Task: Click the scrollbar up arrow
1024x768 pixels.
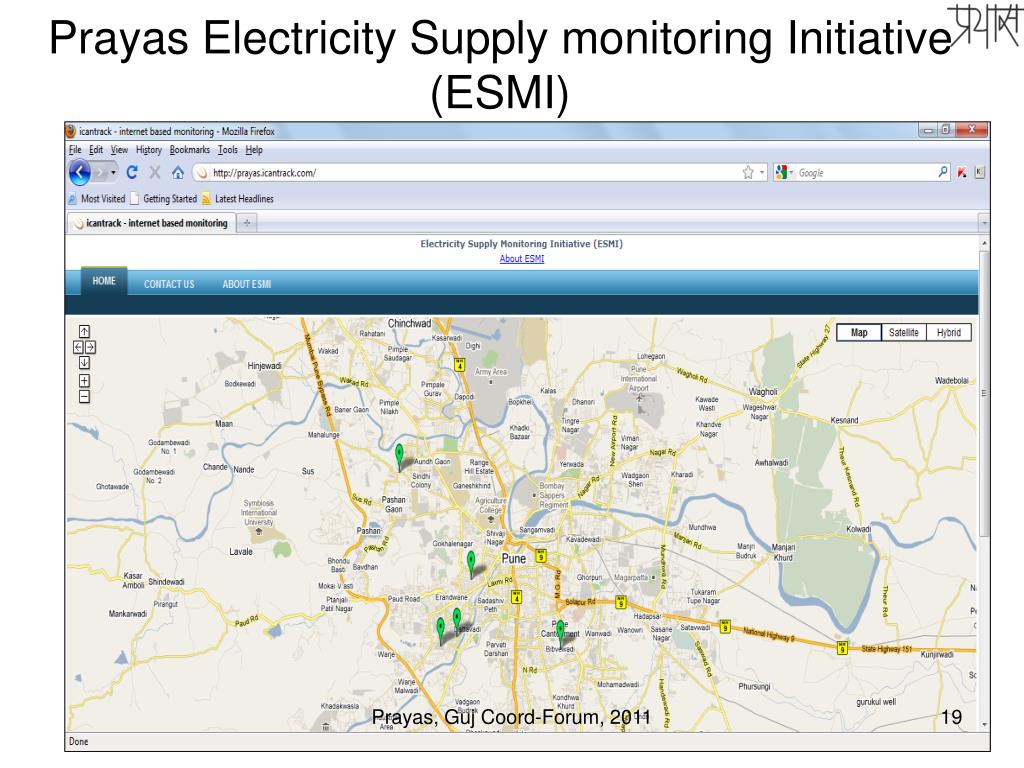Action: [x=984, y=243]
